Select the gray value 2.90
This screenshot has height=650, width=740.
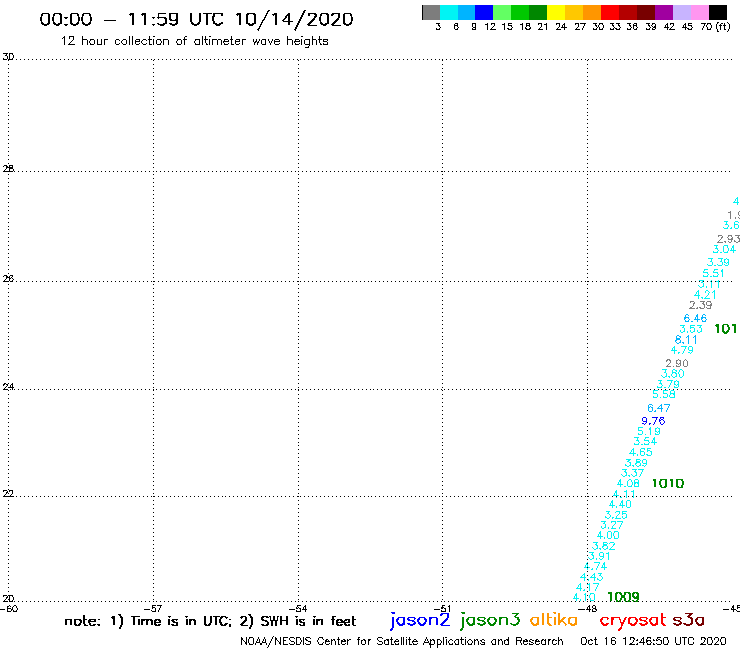(x=677, y=363)
